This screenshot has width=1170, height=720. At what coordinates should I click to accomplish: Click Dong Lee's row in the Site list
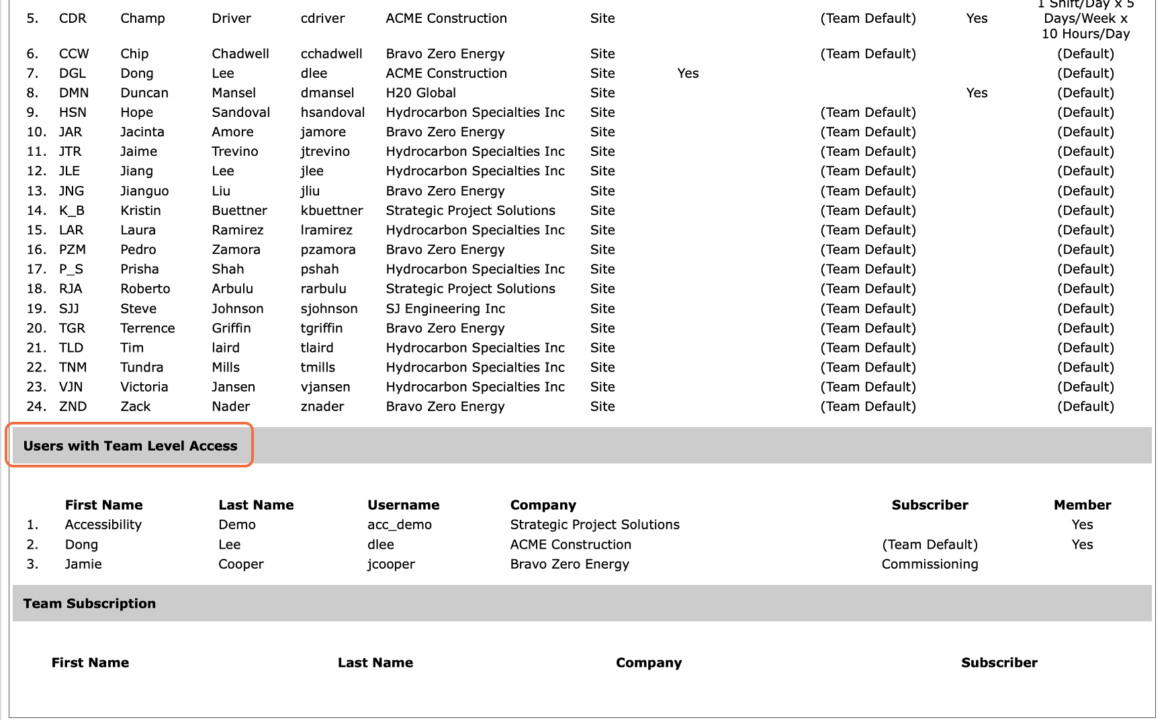[x=582, y=73]
